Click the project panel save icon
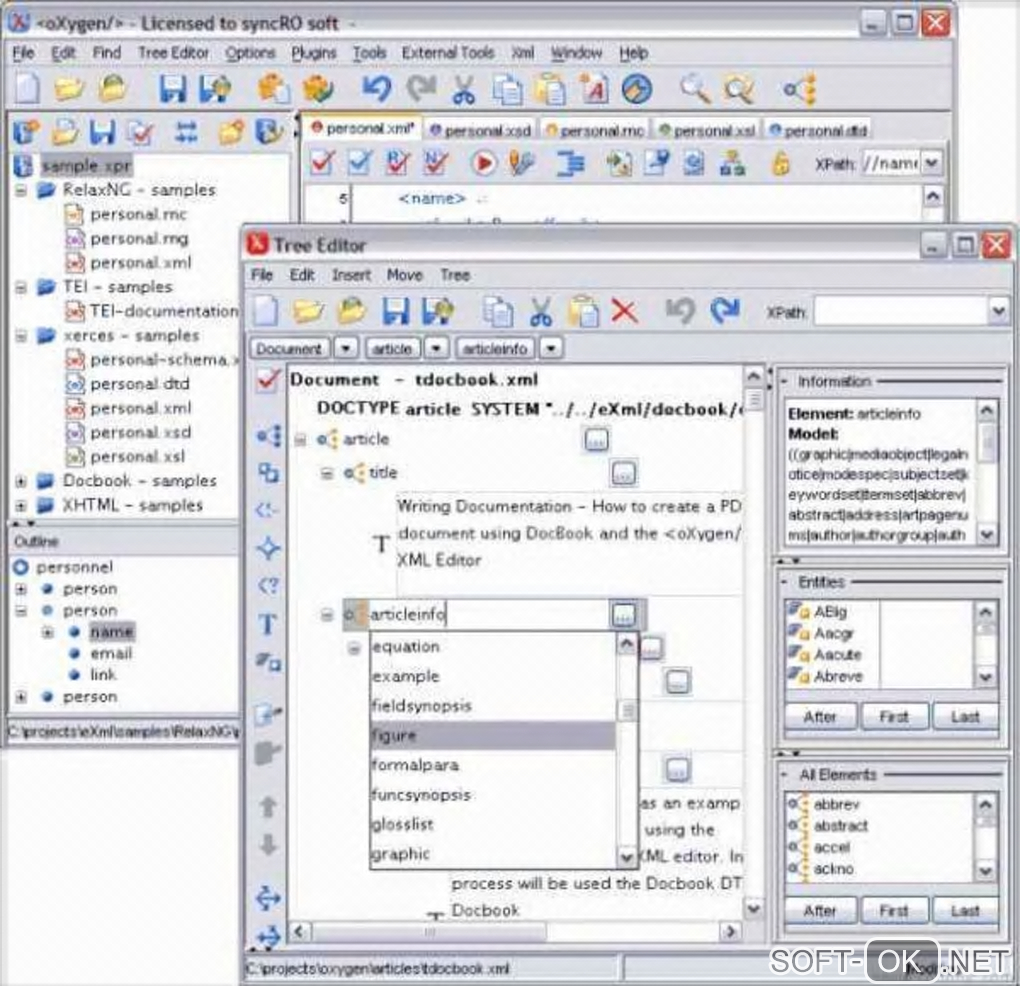Viewport: 1020px width, 986px height. (102, 132)
